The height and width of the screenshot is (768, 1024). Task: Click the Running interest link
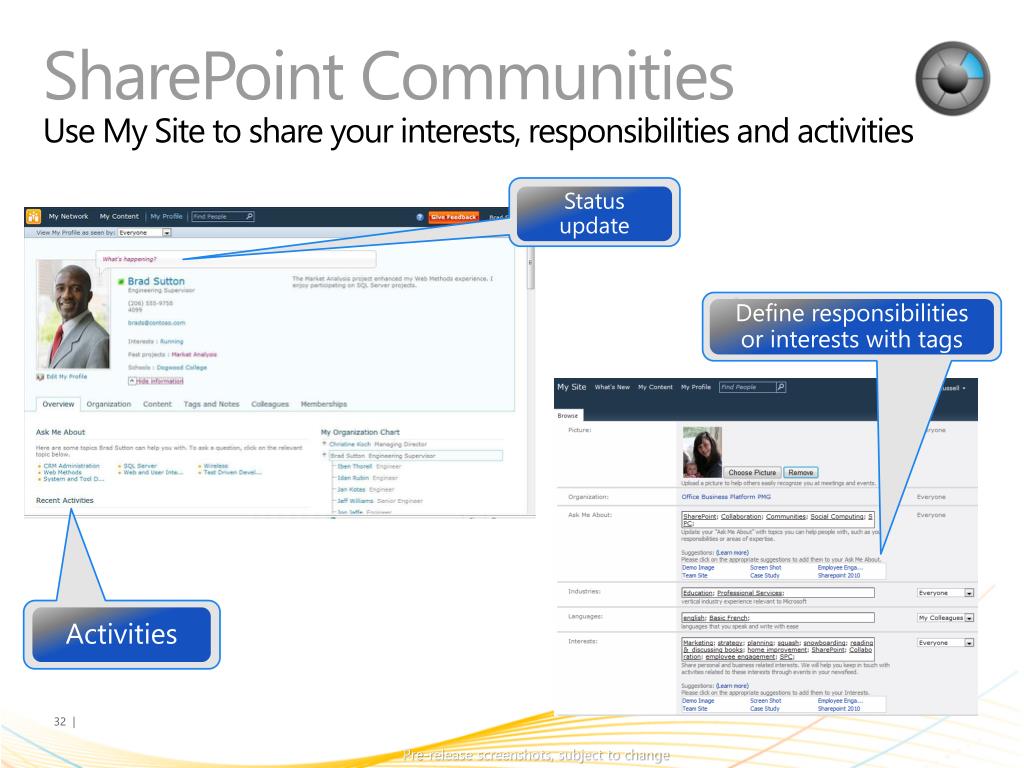point(172,342)
